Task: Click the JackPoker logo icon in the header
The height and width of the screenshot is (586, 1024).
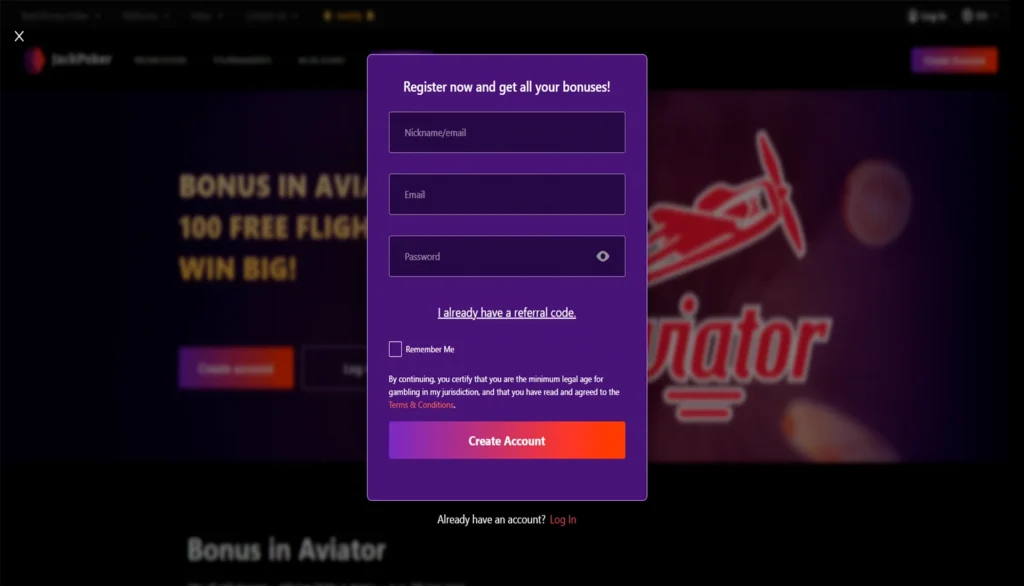Action: pyautogui.click(x=35, y=59)
